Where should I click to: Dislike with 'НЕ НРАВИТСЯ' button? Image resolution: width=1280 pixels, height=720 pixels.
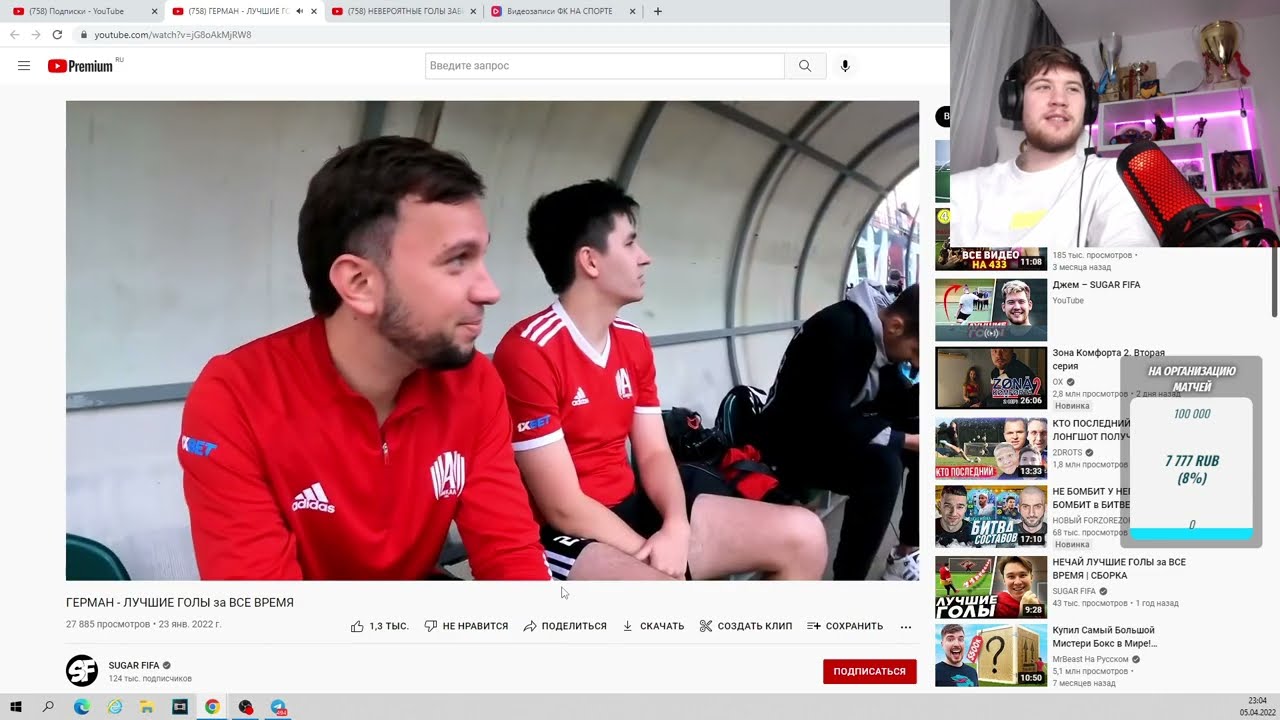[x=466, y=626]
